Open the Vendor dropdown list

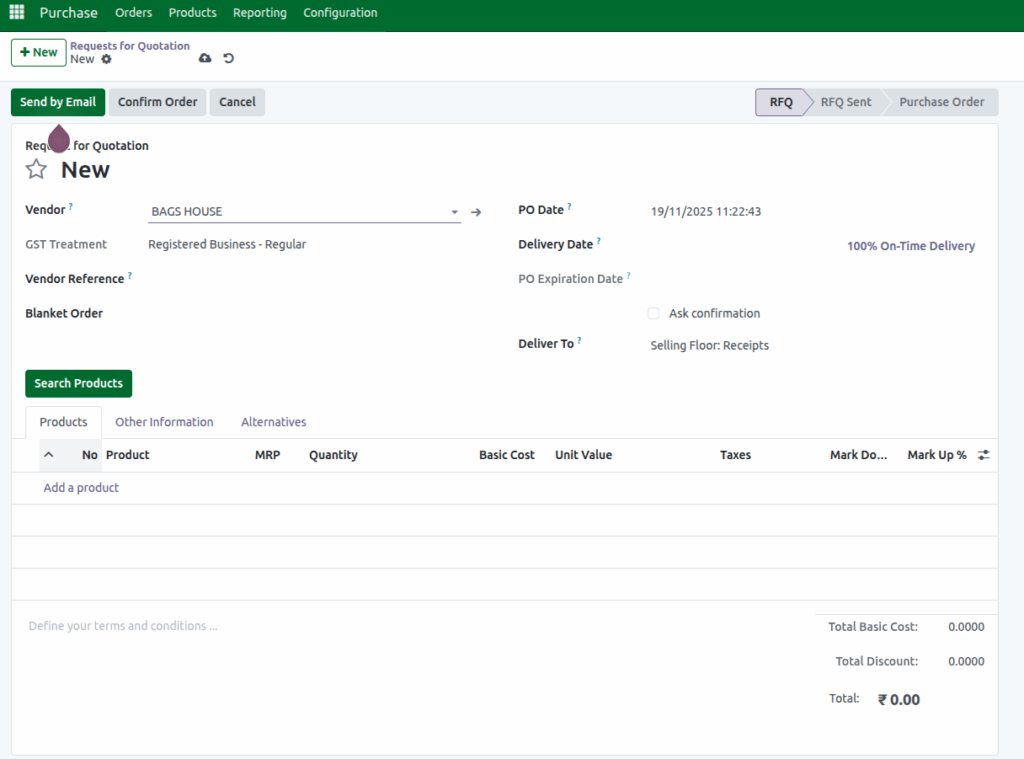(454, 212)
